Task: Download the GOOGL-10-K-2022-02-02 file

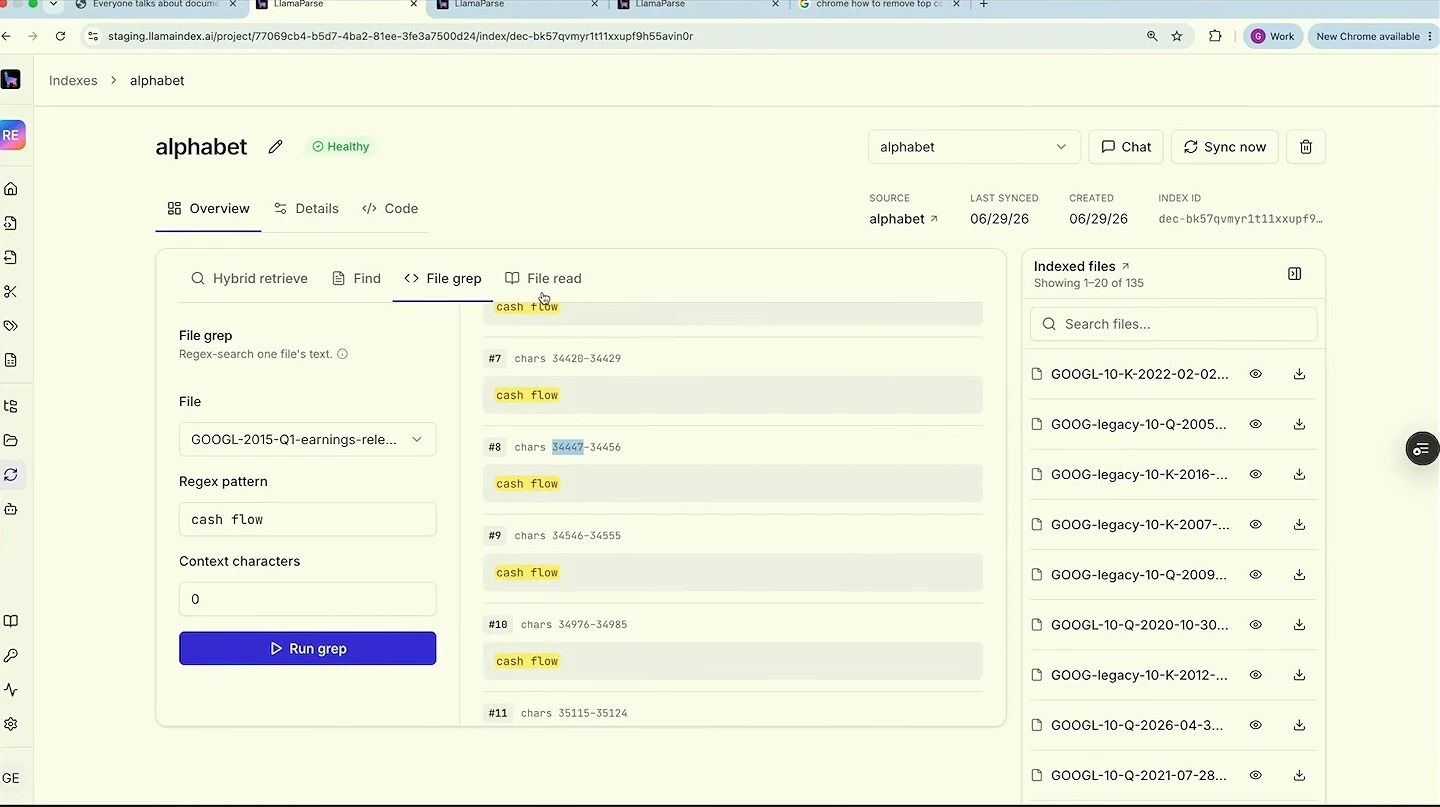Action: (x=1299, y=374)
